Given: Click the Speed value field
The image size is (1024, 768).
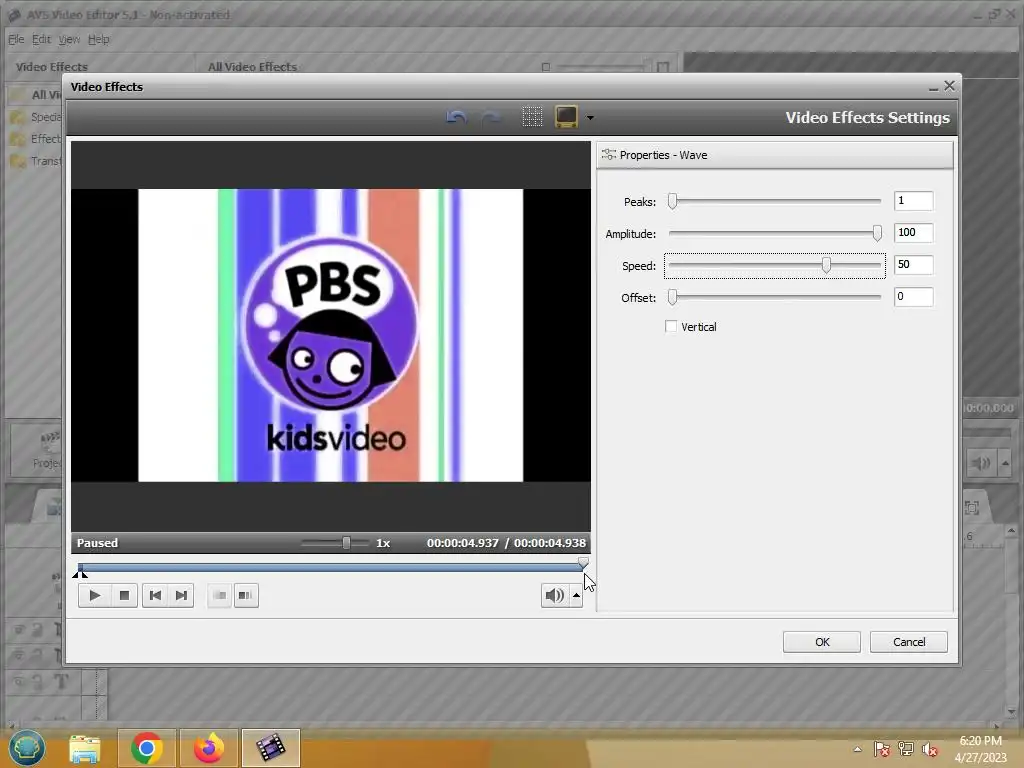Looking at the screenshot, I should click(913, 264).
